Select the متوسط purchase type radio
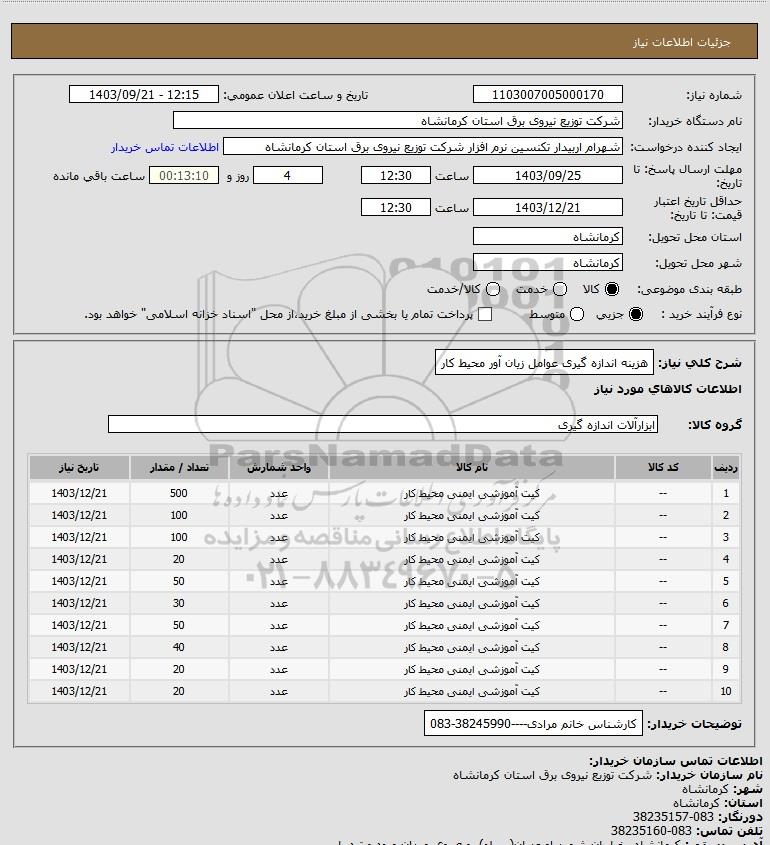Image resolution: width=770 pixels, height=845 pixels. pyautogui.click(x=577, y=314)
